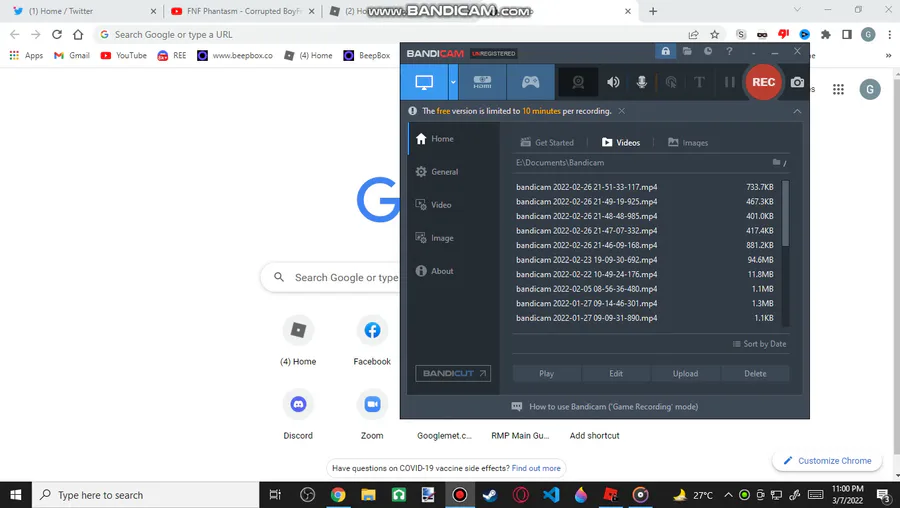900x508 pixels.
Task: Open Bandicam output folder icon in title bar
Action: 687,52
